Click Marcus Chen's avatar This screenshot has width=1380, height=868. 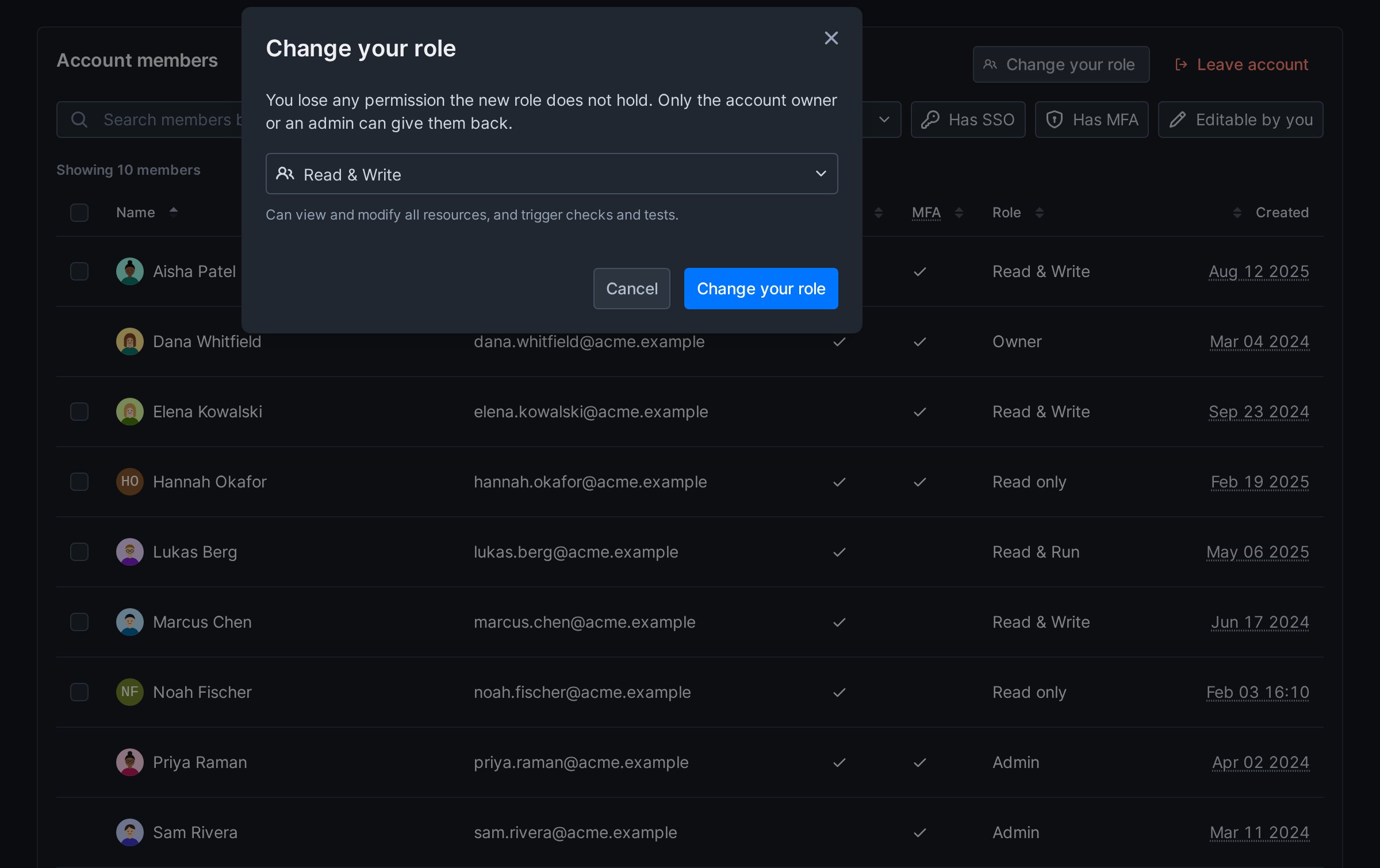coord(130,622)
